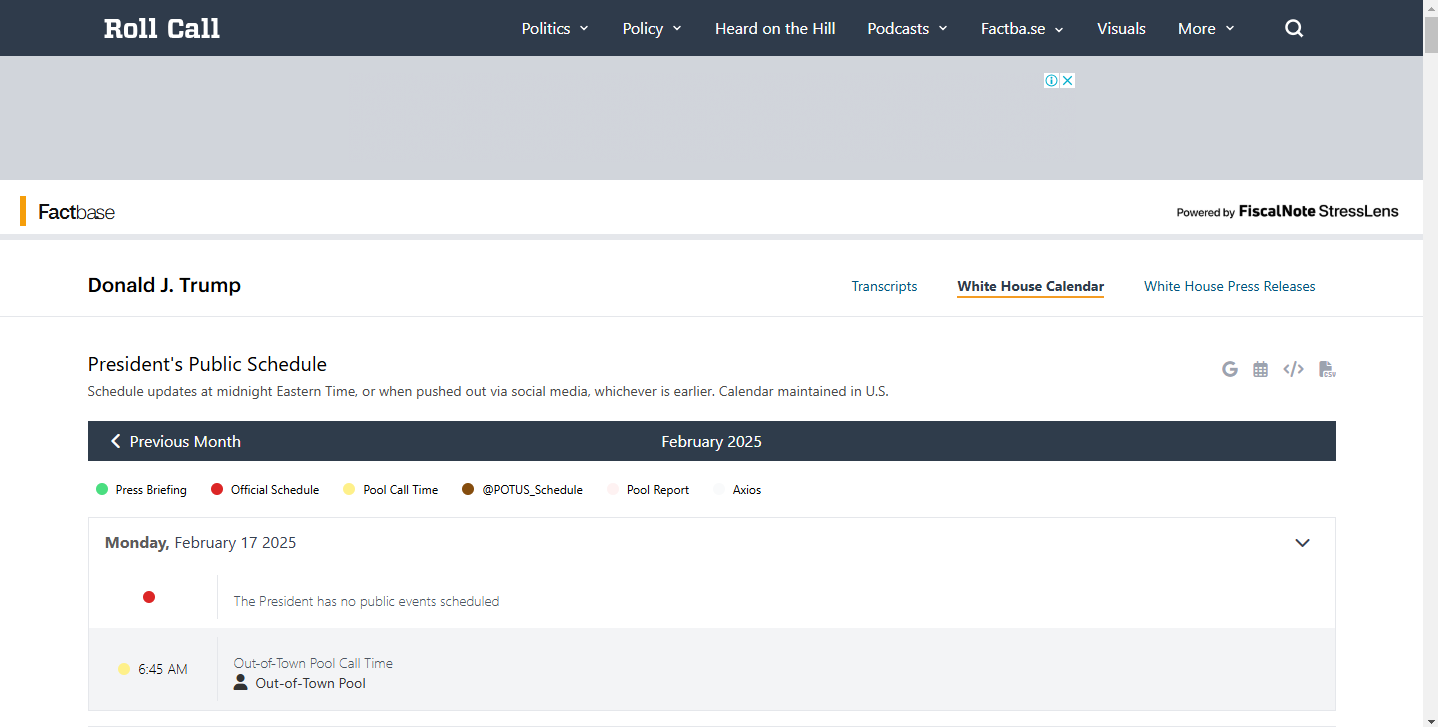Get the embed code icon
1438x727 pixels.
coord(1293,369)
